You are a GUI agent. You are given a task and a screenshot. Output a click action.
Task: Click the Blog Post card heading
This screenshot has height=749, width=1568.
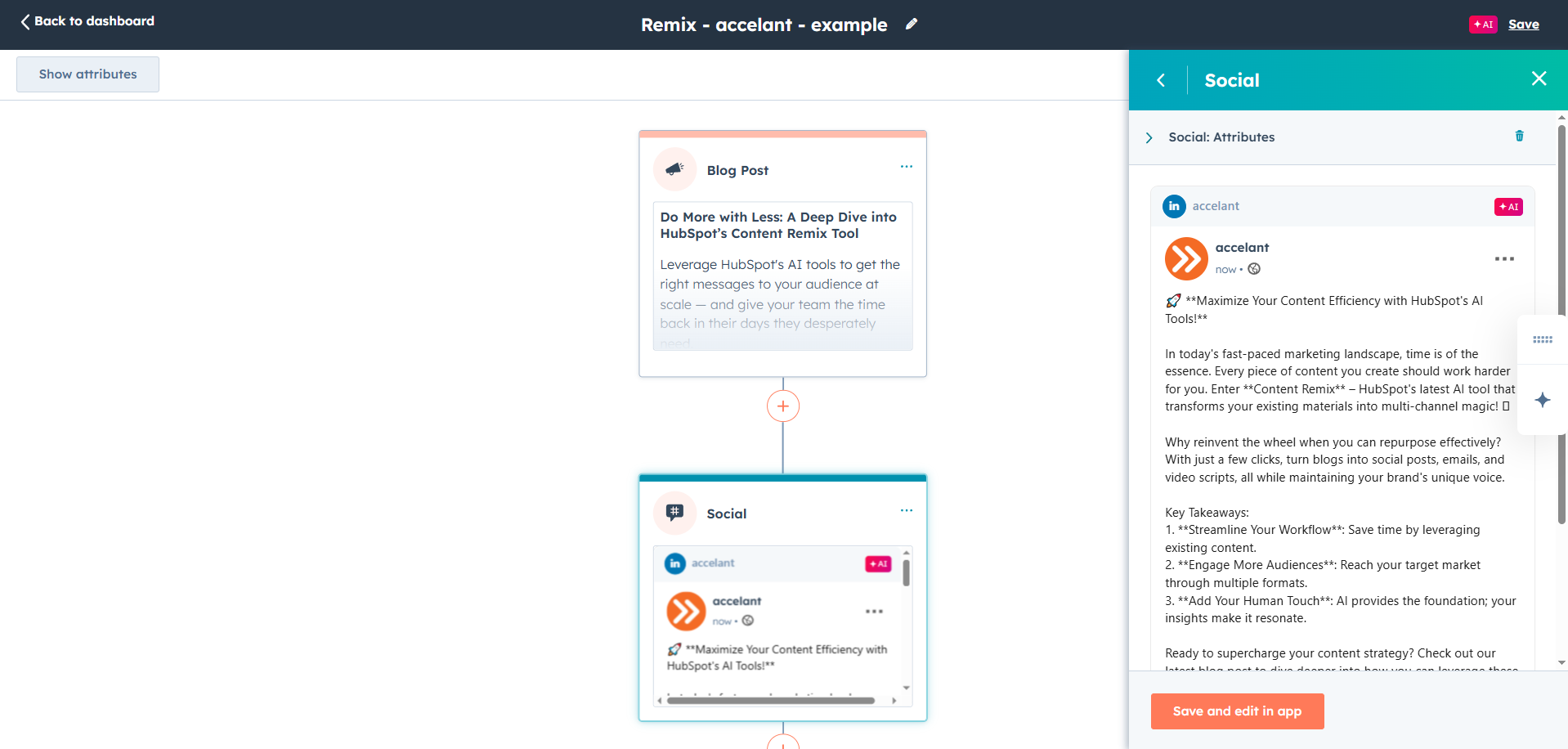(x=737, y=170)
